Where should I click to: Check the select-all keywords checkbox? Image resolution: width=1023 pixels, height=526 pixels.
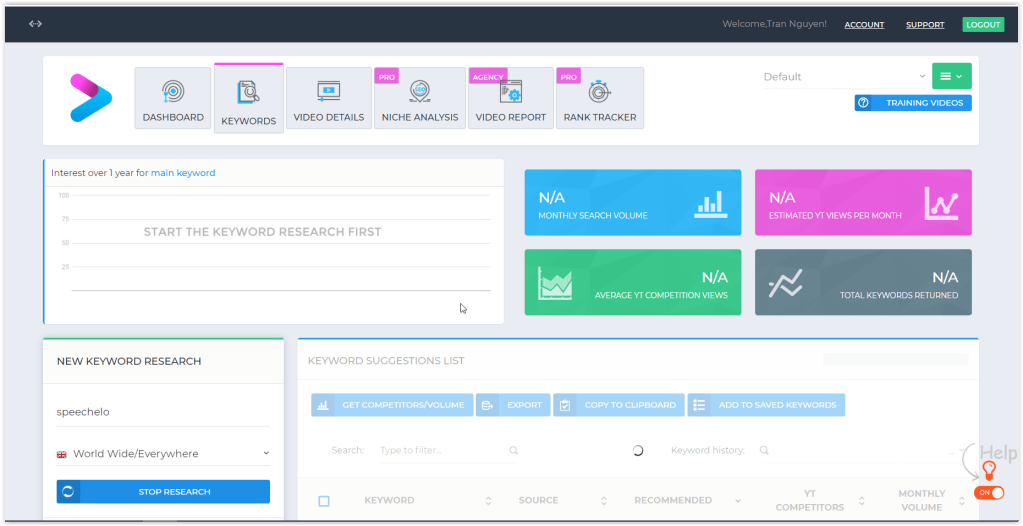(324, 501)
